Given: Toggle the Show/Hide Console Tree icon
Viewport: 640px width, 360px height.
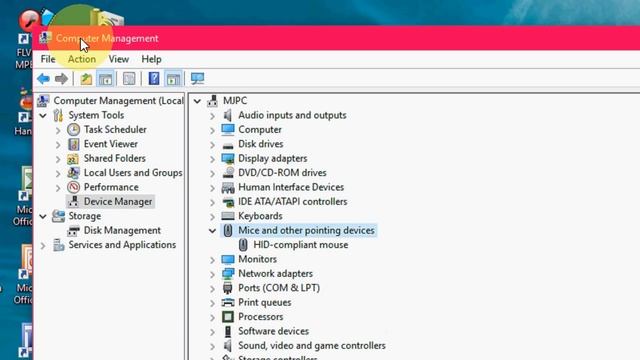Looking at the screenshot, I should click(105, 78).
